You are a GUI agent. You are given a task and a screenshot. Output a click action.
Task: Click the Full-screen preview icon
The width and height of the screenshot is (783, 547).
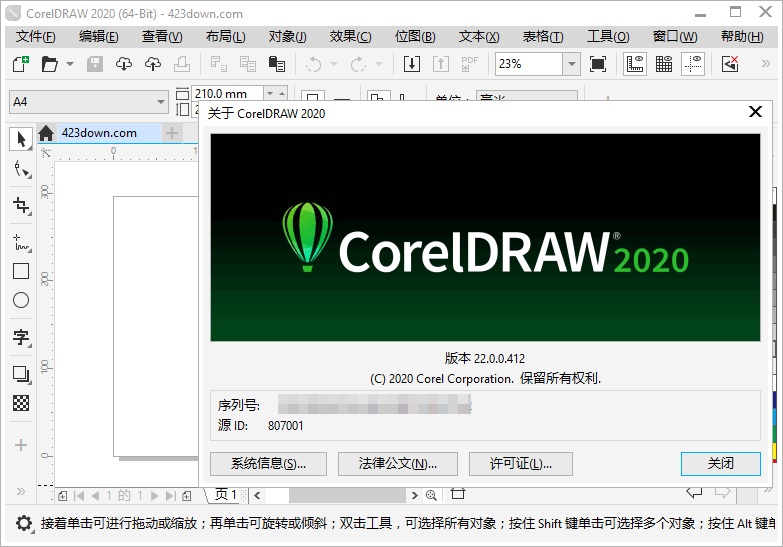(x=598, y=64)
